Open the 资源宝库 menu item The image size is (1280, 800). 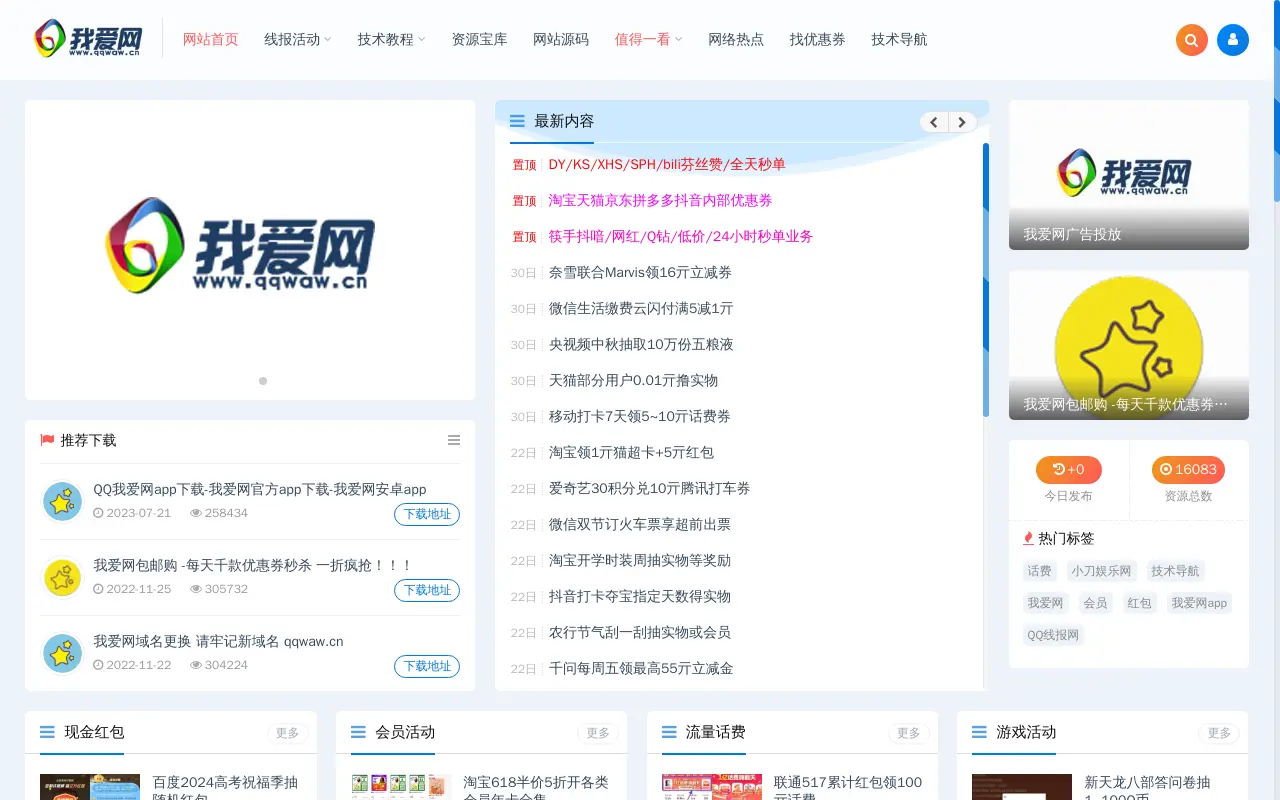479,39
